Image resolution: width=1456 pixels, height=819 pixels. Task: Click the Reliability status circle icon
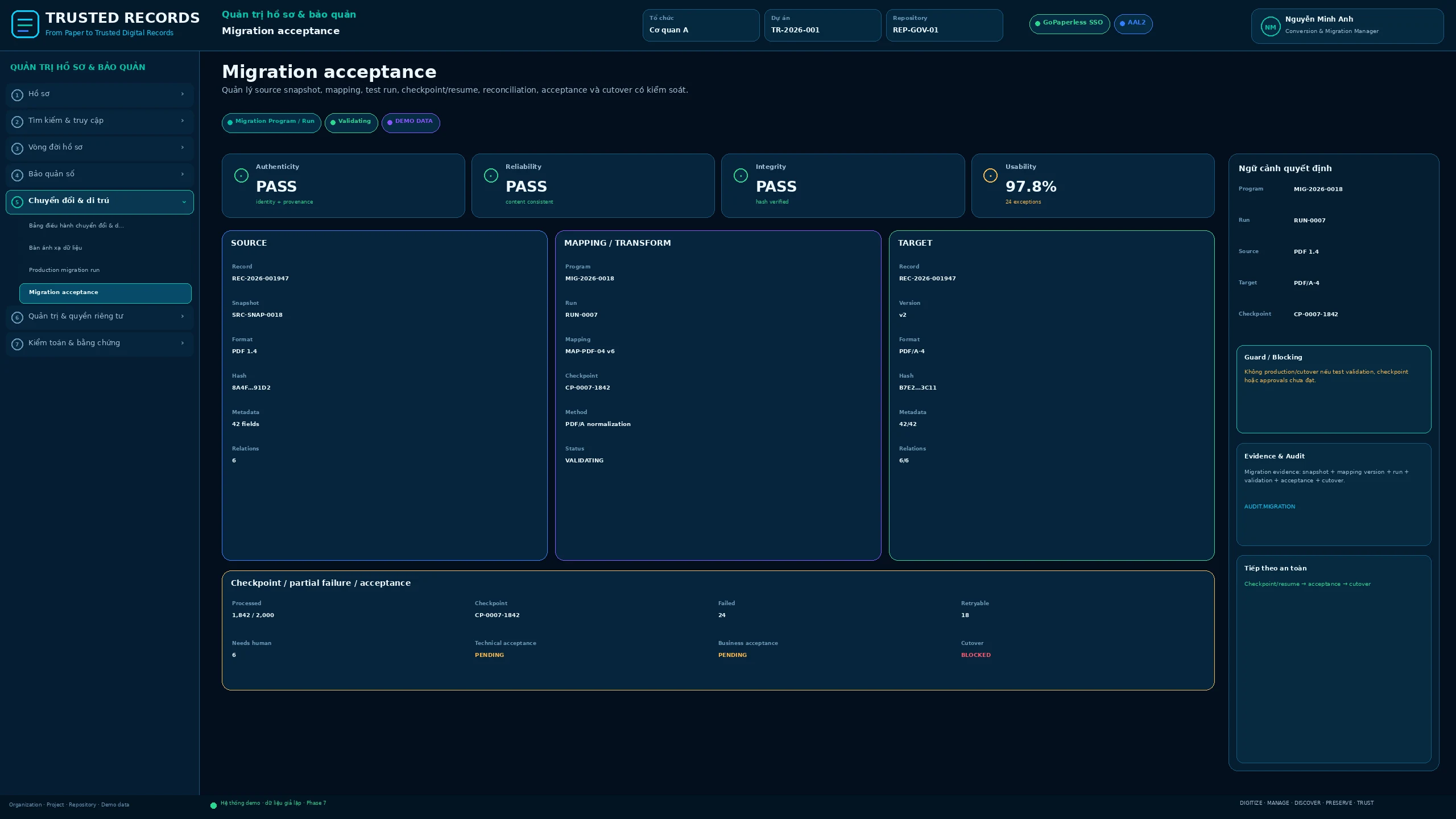click(491, 176)
